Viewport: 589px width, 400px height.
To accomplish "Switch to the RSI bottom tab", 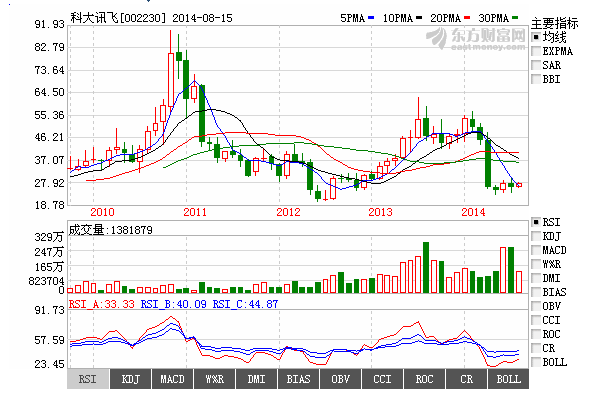I will coord(88,379).
